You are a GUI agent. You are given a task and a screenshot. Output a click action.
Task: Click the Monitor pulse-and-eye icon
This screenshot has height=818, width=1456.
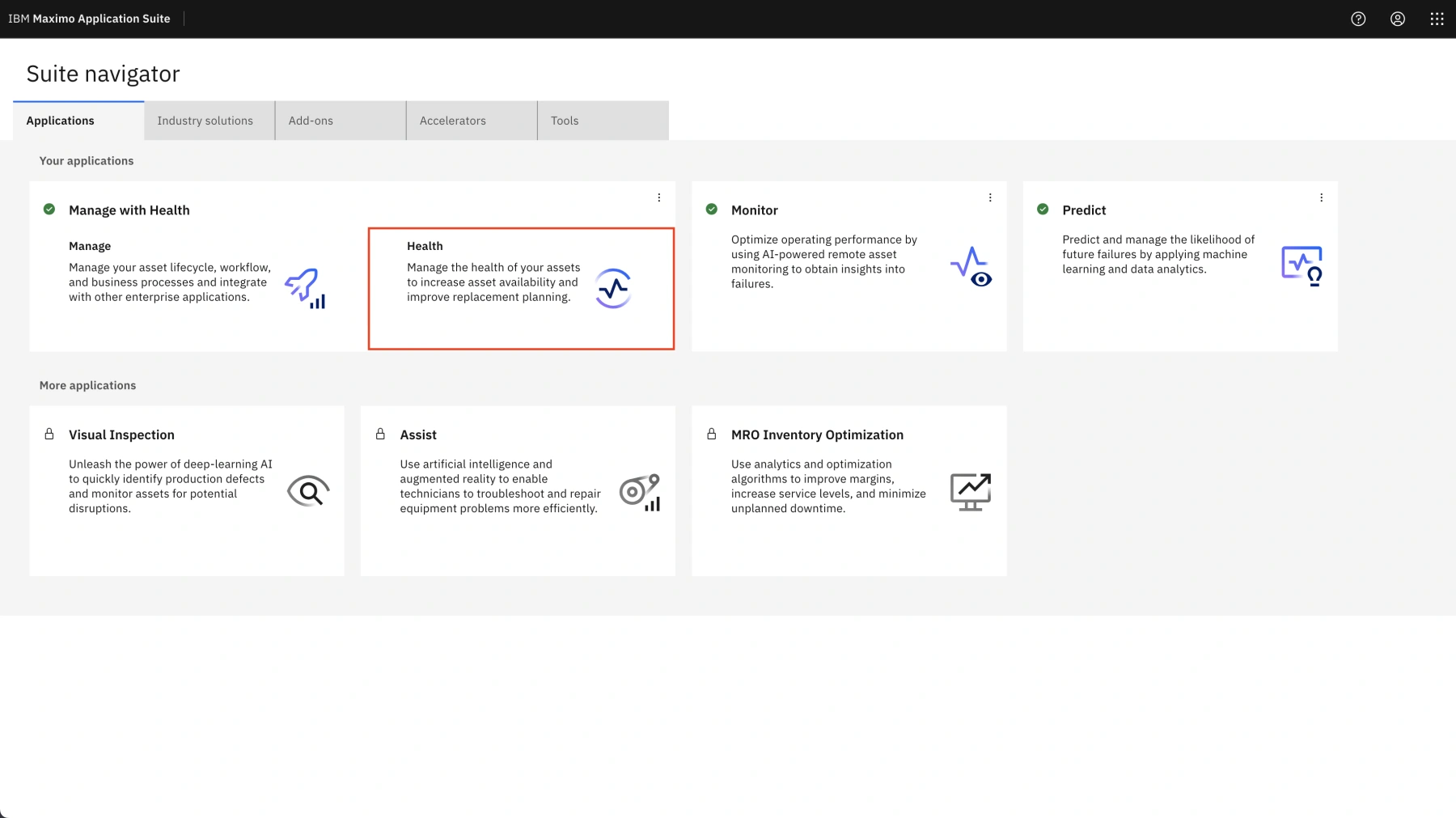(971, 267)
